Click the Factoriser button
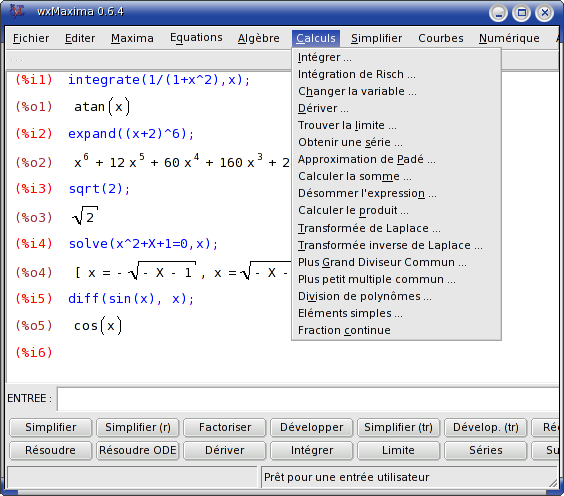 pos(225,427)
